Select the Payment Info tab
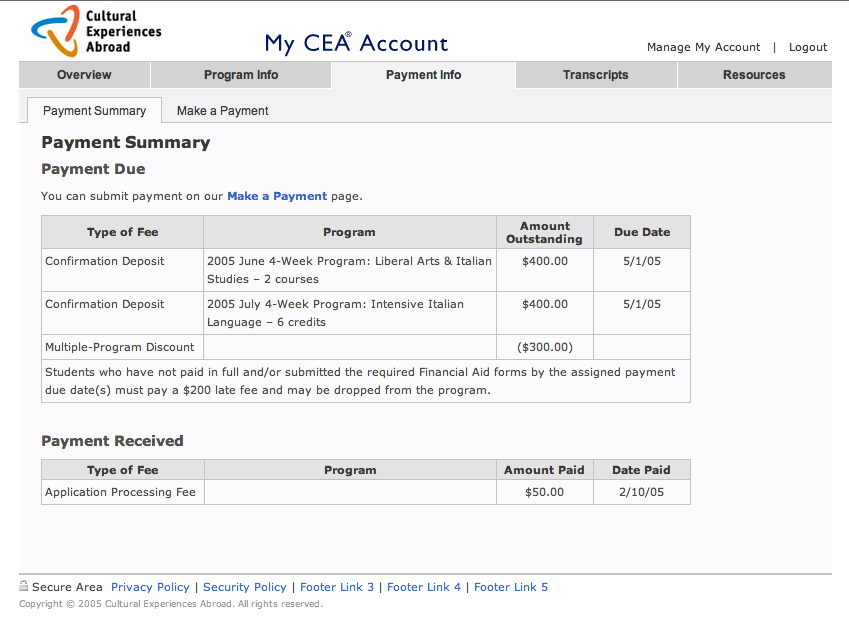 point(423,75)
